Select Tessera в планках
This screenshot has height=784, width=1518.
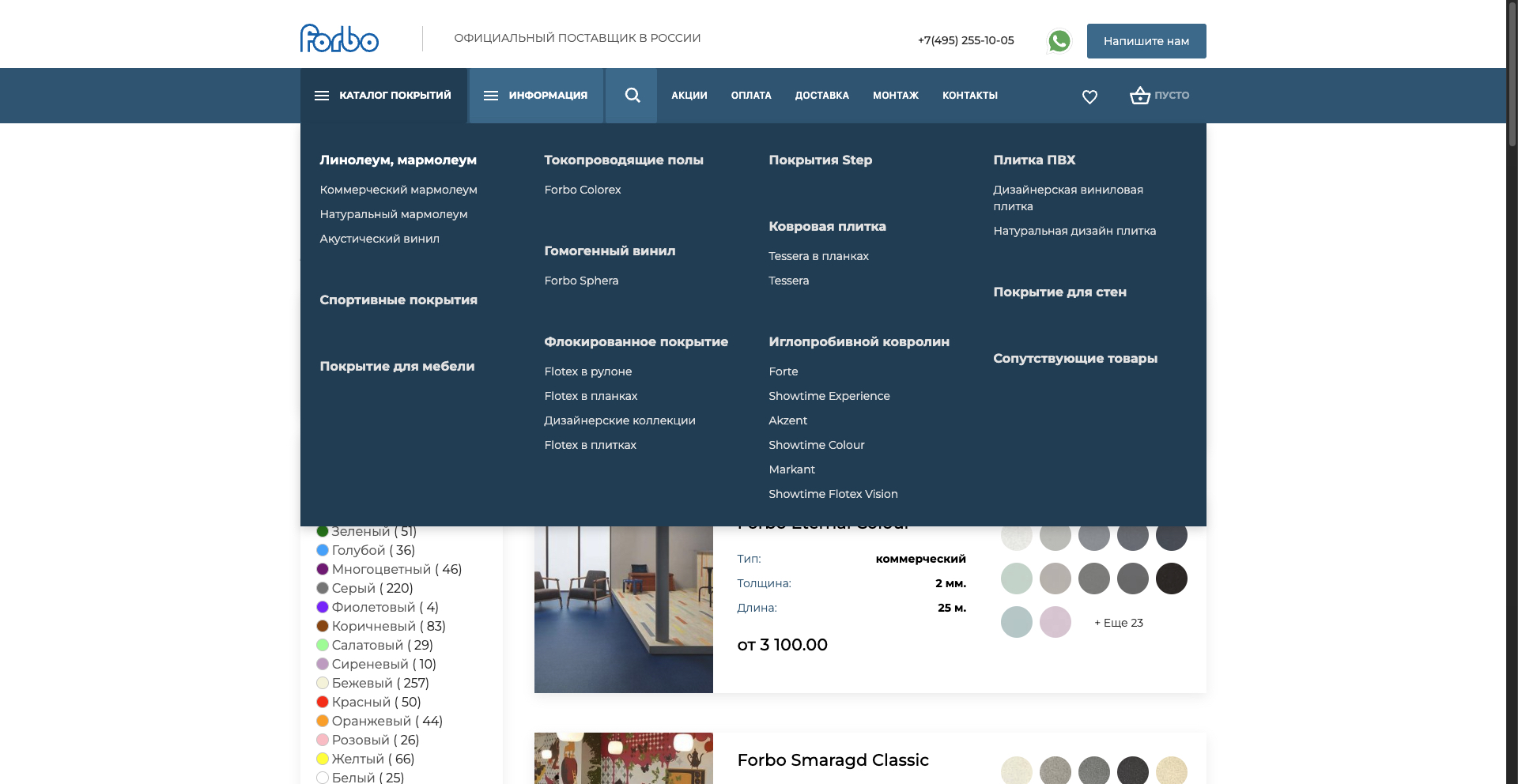coord(818,256)
